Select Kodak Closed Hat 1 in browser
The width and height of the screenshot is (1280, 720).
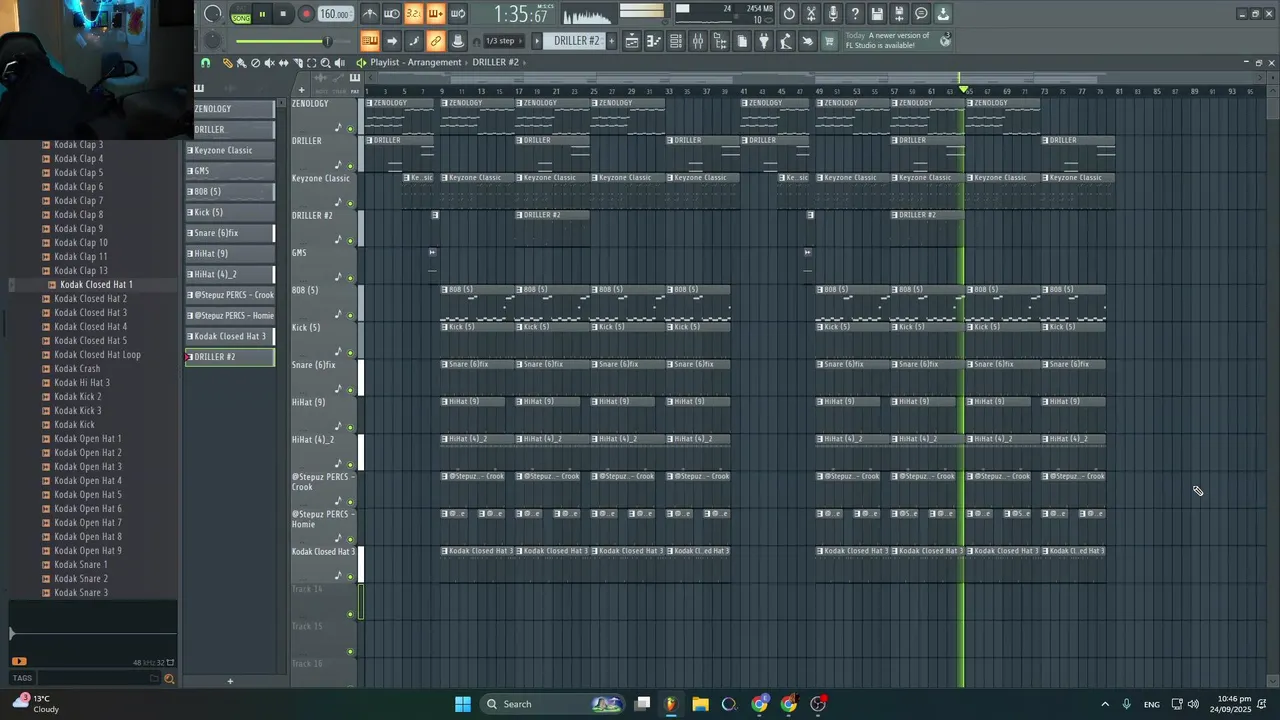click(96, 285)
